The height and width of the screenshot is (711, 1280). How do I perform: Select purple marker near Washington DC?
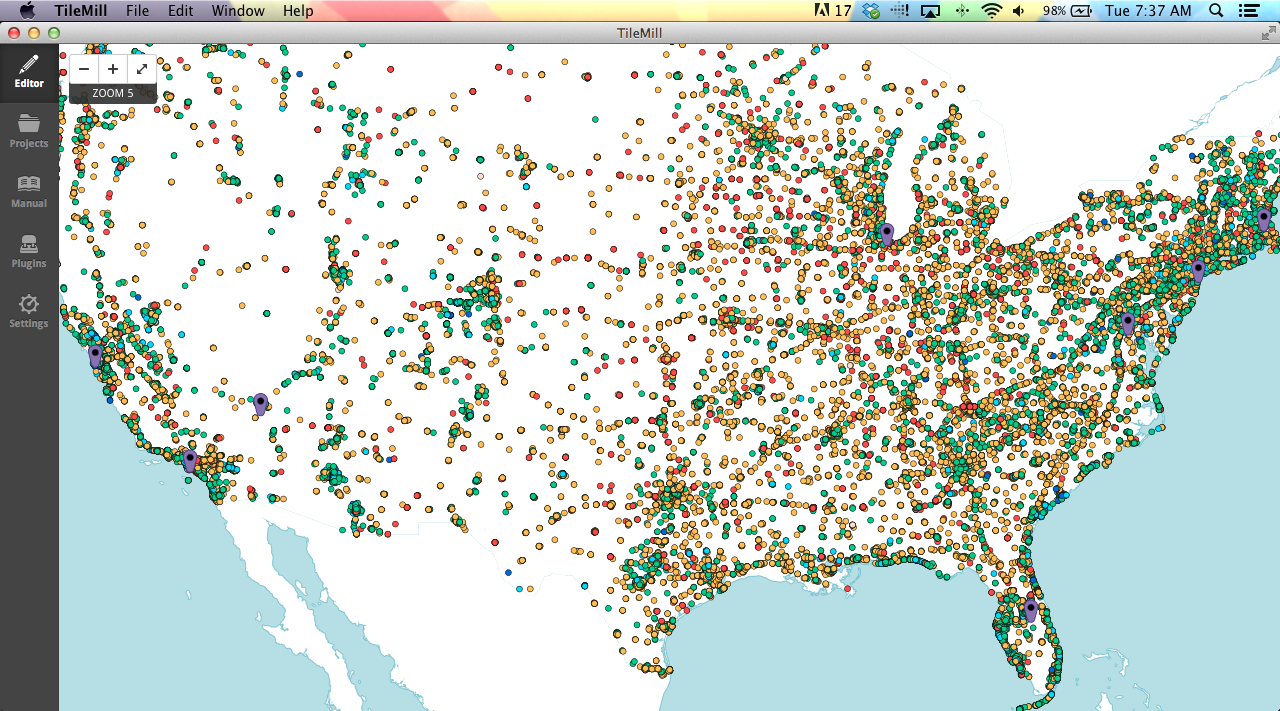pyautogui.click(x=1128, y=323)
